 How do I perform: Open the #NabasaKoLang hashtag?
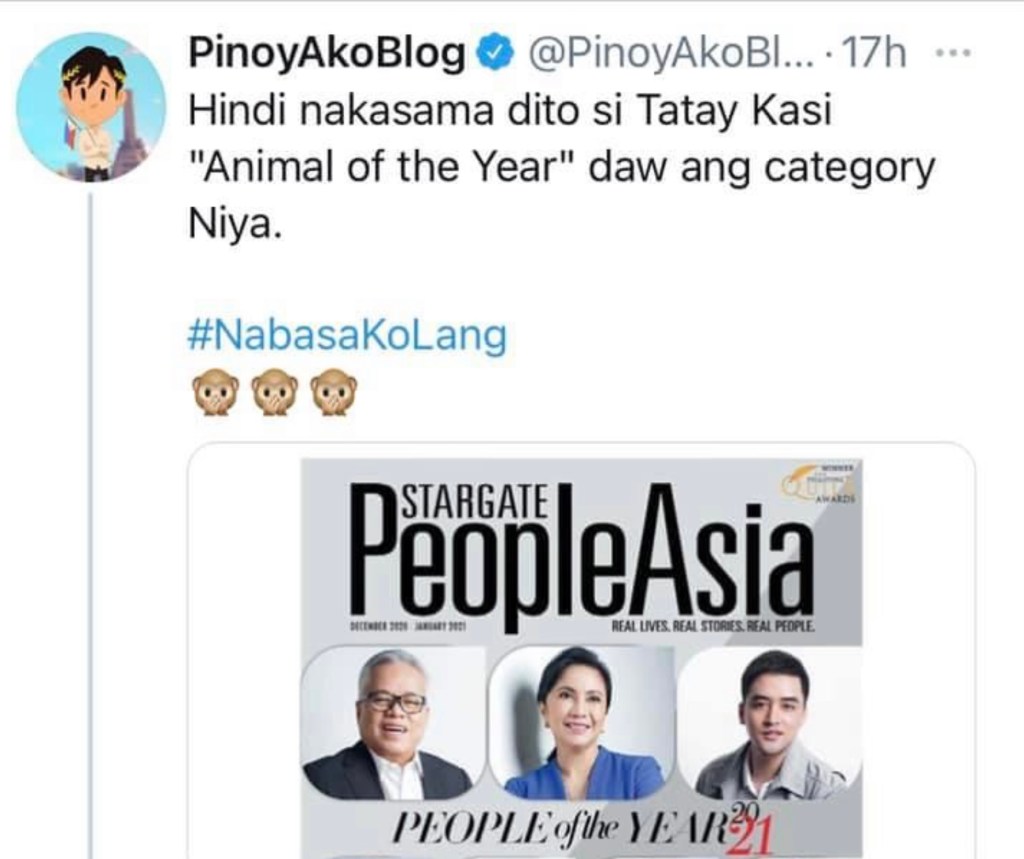tap(347, 336)
